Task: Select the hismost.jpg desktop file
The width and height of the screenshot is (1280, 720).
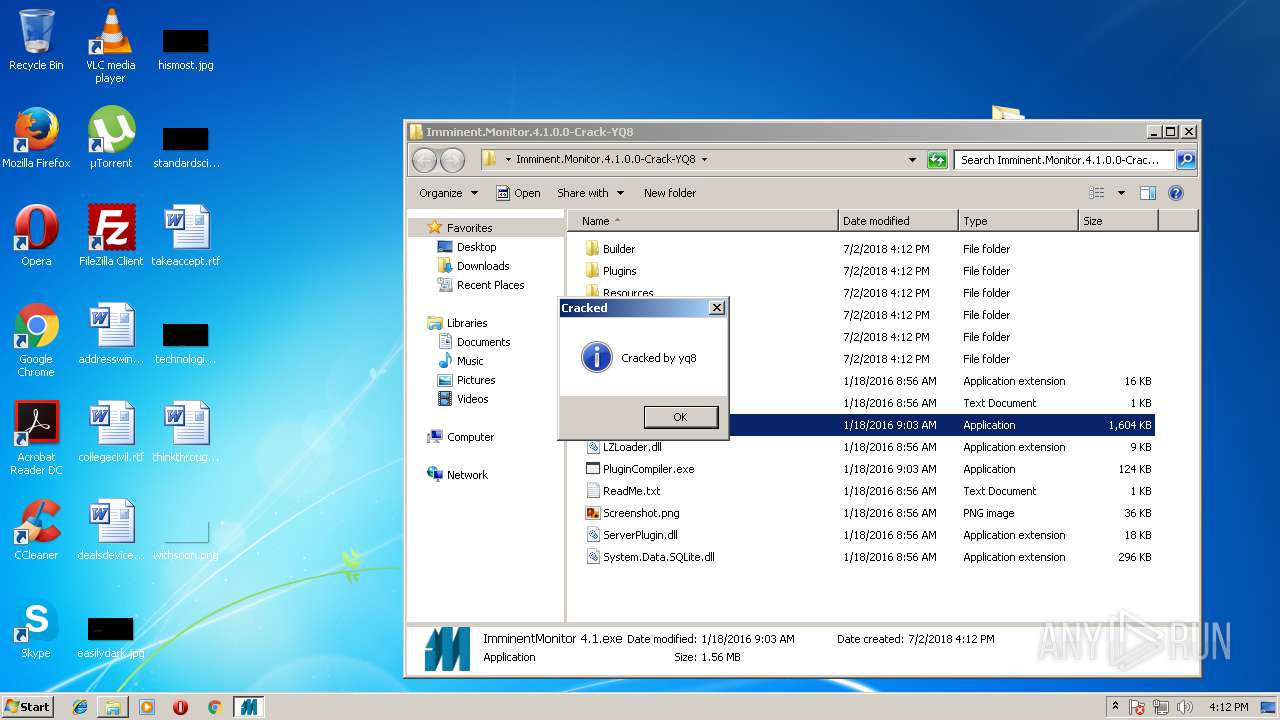Action: click(x=186, y=48)
